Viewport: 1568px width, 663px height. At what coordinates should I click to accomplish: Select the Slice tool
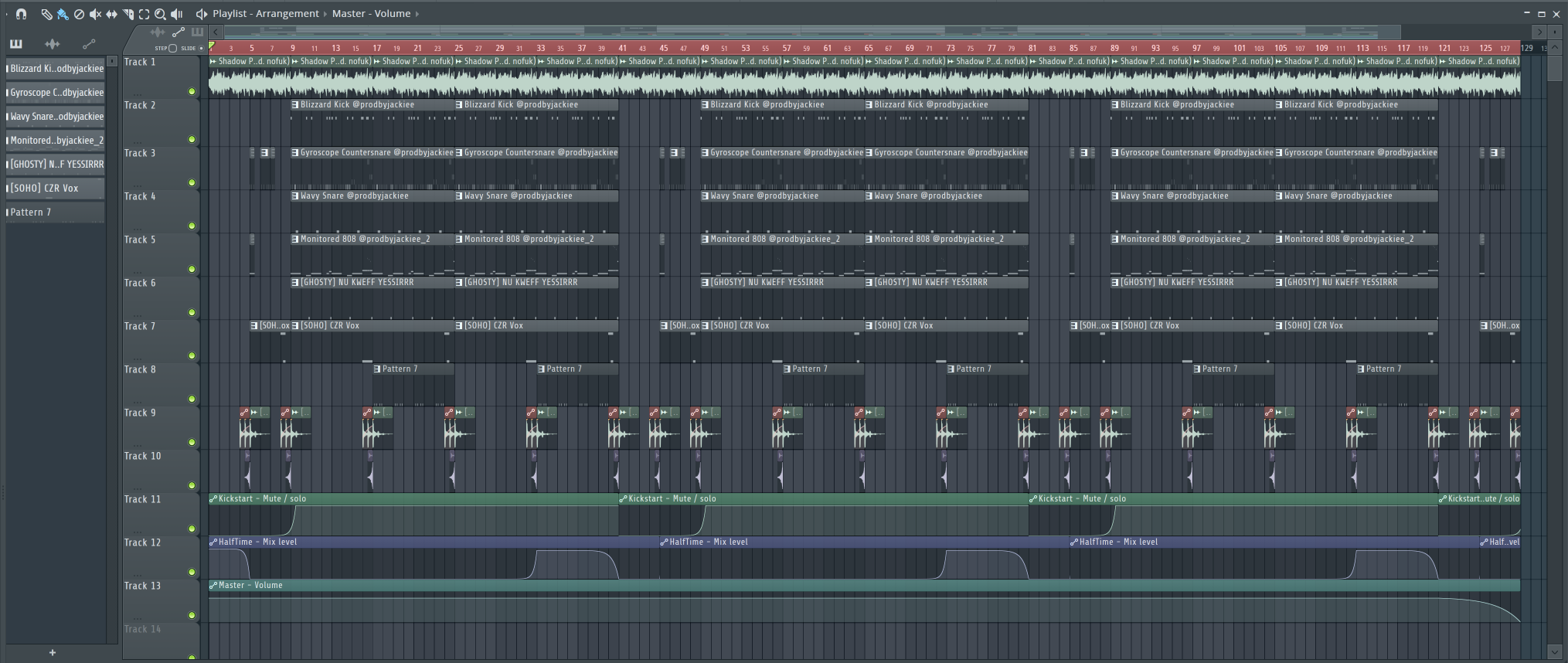click(x=128, y=14)
